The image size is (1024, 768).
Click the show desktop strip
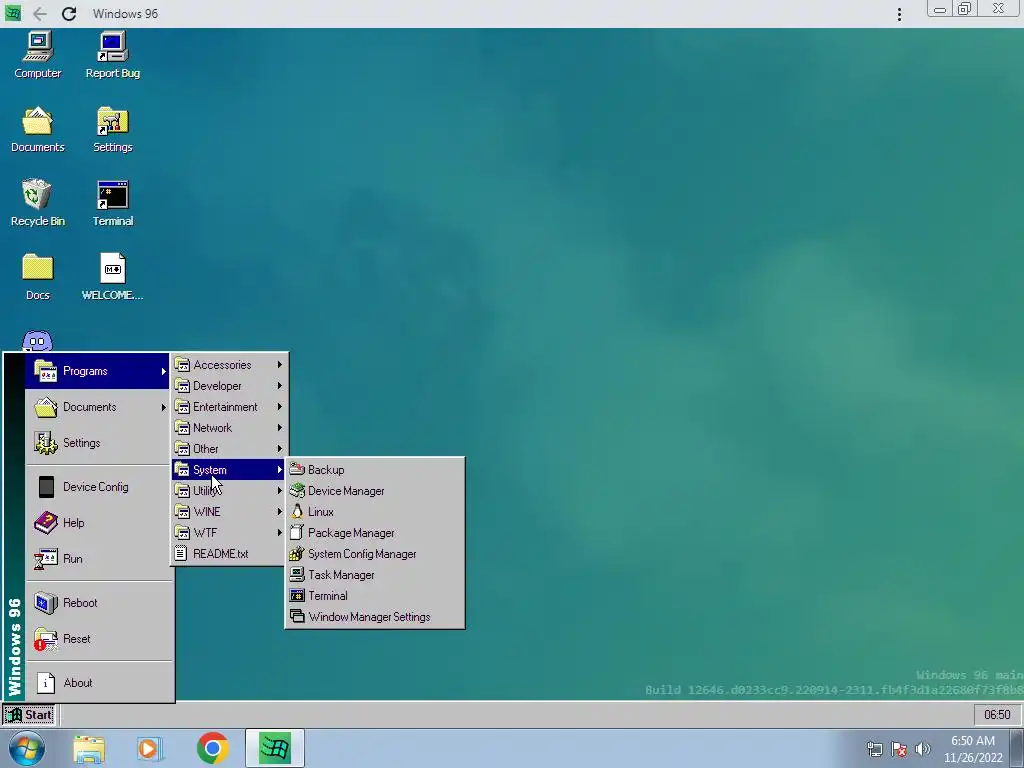click(x=1018, y=748)
